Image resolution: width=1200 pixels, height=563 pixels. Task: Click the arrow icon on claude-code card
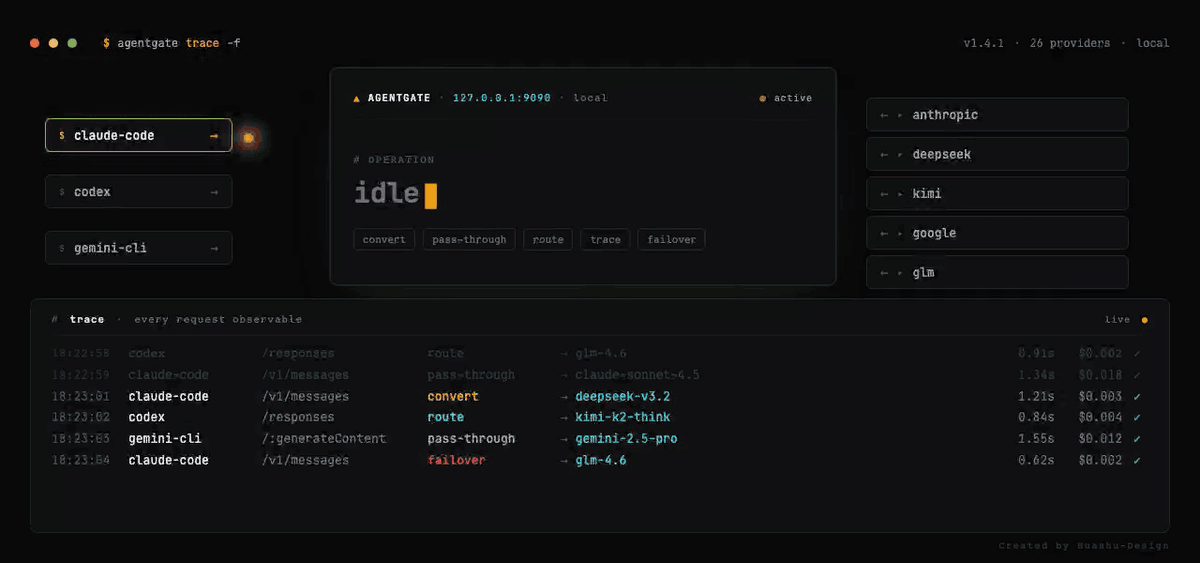(214, 136)
